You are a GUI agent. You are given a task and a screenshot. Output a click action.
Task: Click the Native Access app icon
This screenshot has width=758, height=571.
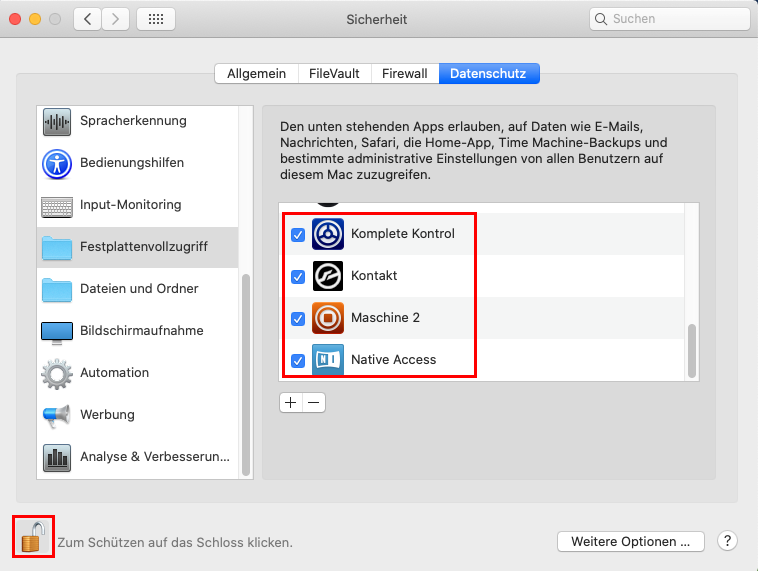click(x=328, y=360)
